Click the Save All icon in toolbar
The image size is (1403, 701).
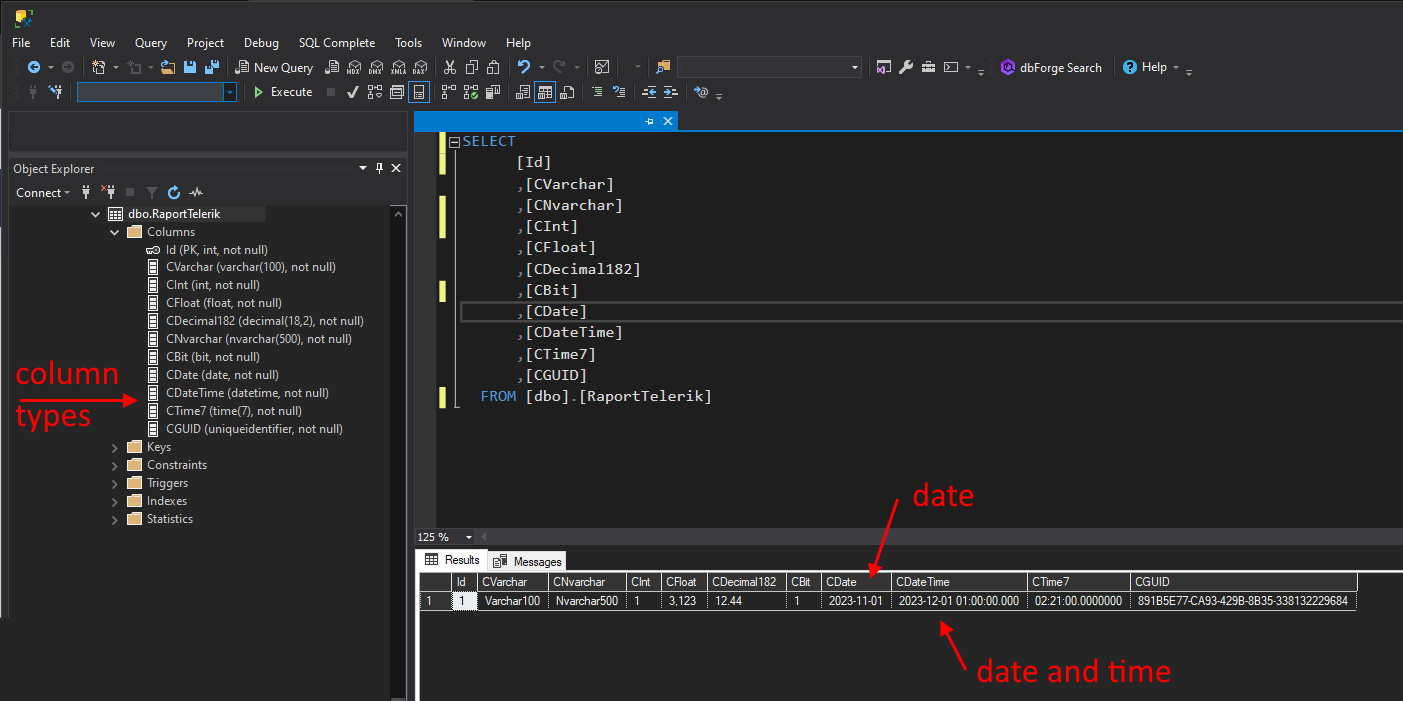pos(212,67)
